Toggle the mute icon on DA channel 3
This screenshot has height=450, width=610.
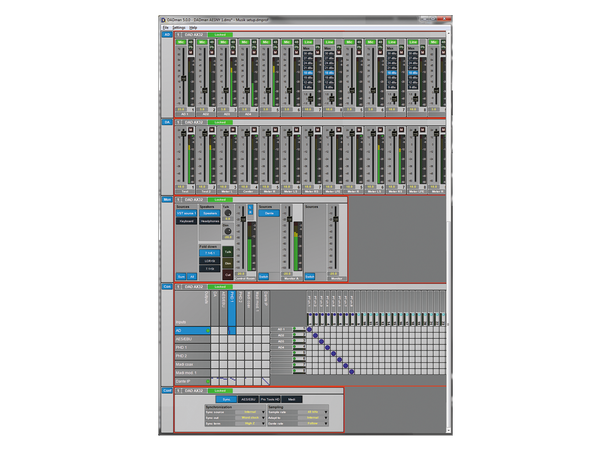(233, 130)
